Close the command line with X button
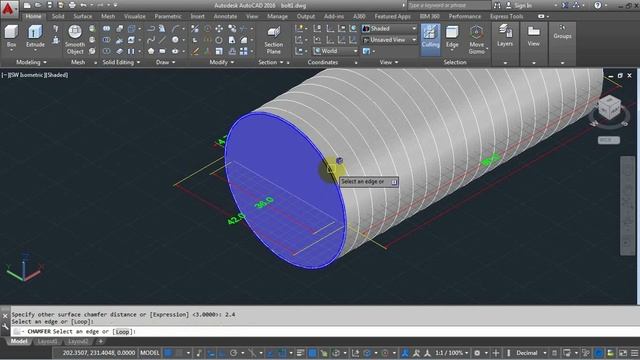Viewport: 640px width, 360px height. click(x=5, y=316)
